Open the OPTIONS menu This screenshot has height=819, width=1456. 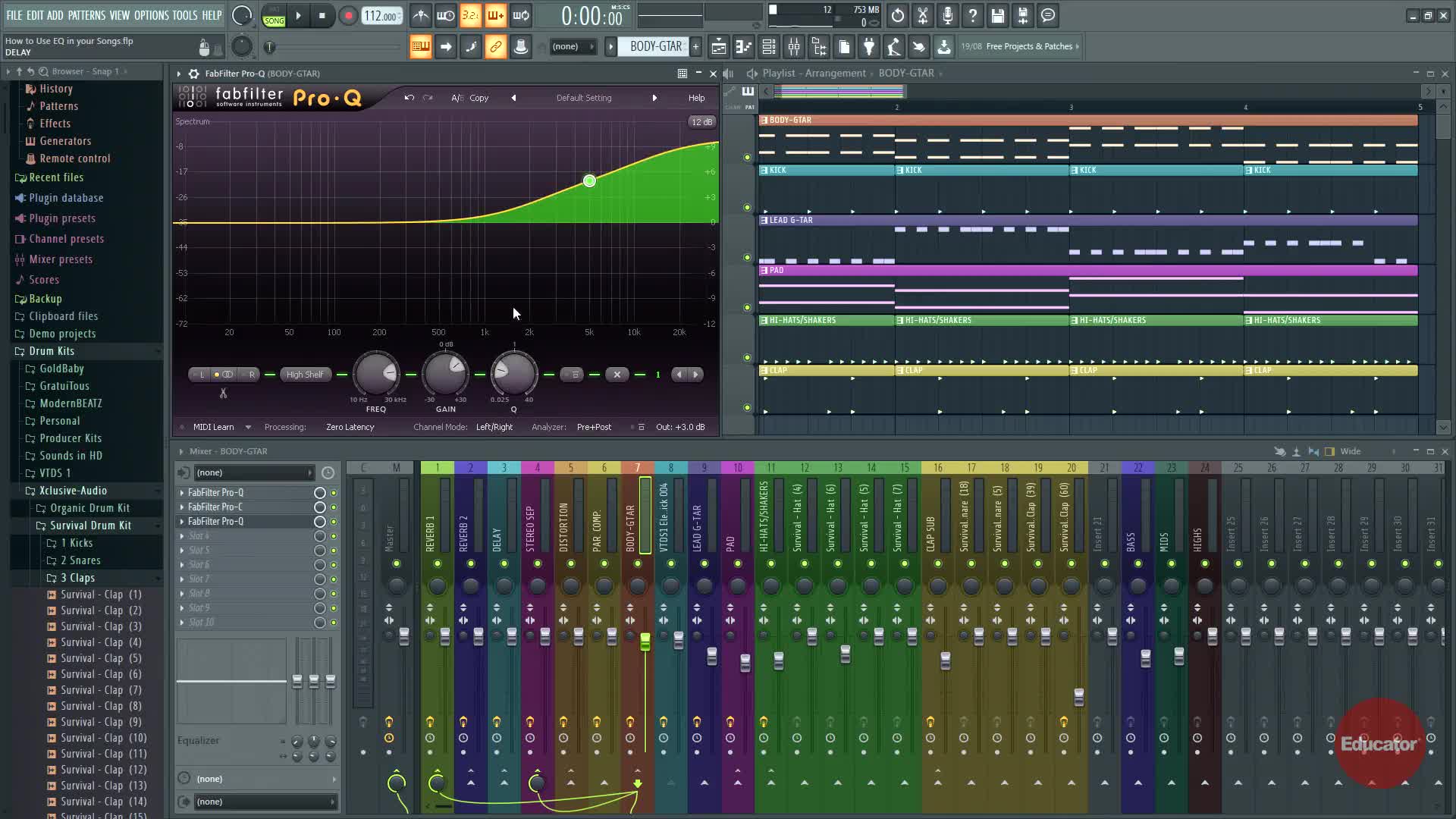151,15
